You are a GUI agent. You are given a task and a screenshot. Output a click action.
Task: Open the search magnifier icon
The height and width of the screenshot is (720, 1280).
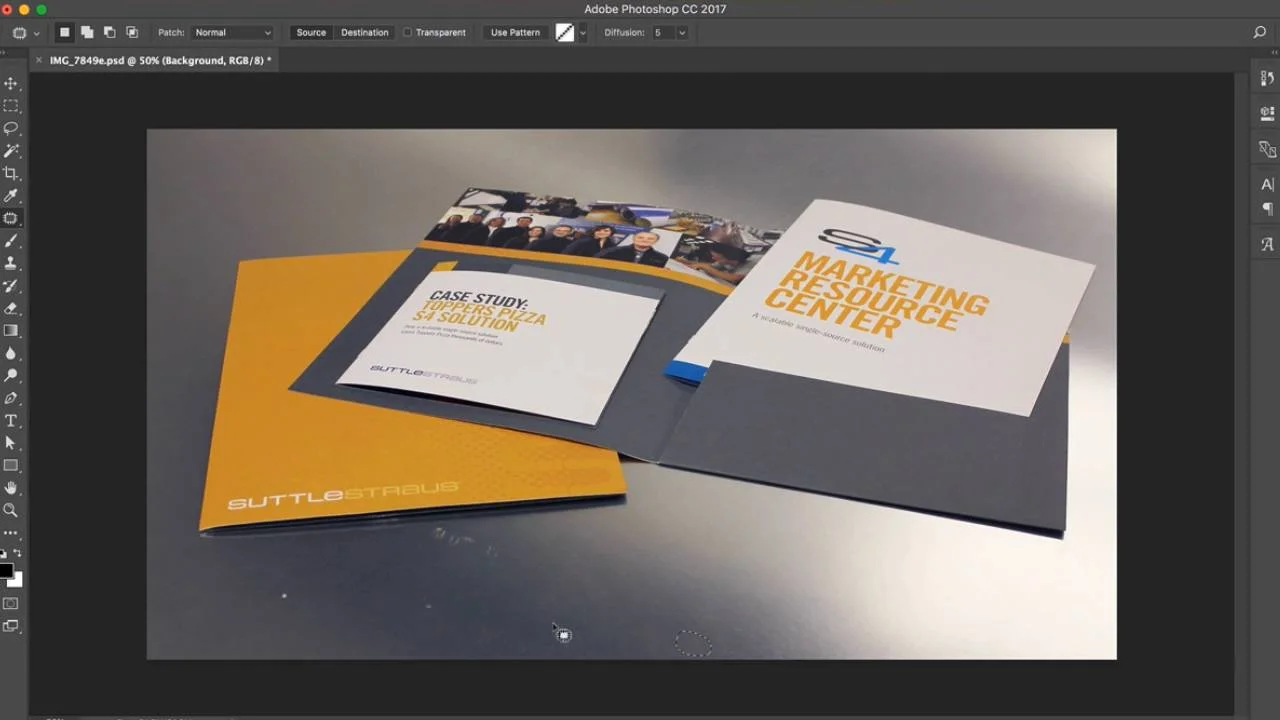coord(1260,33)
